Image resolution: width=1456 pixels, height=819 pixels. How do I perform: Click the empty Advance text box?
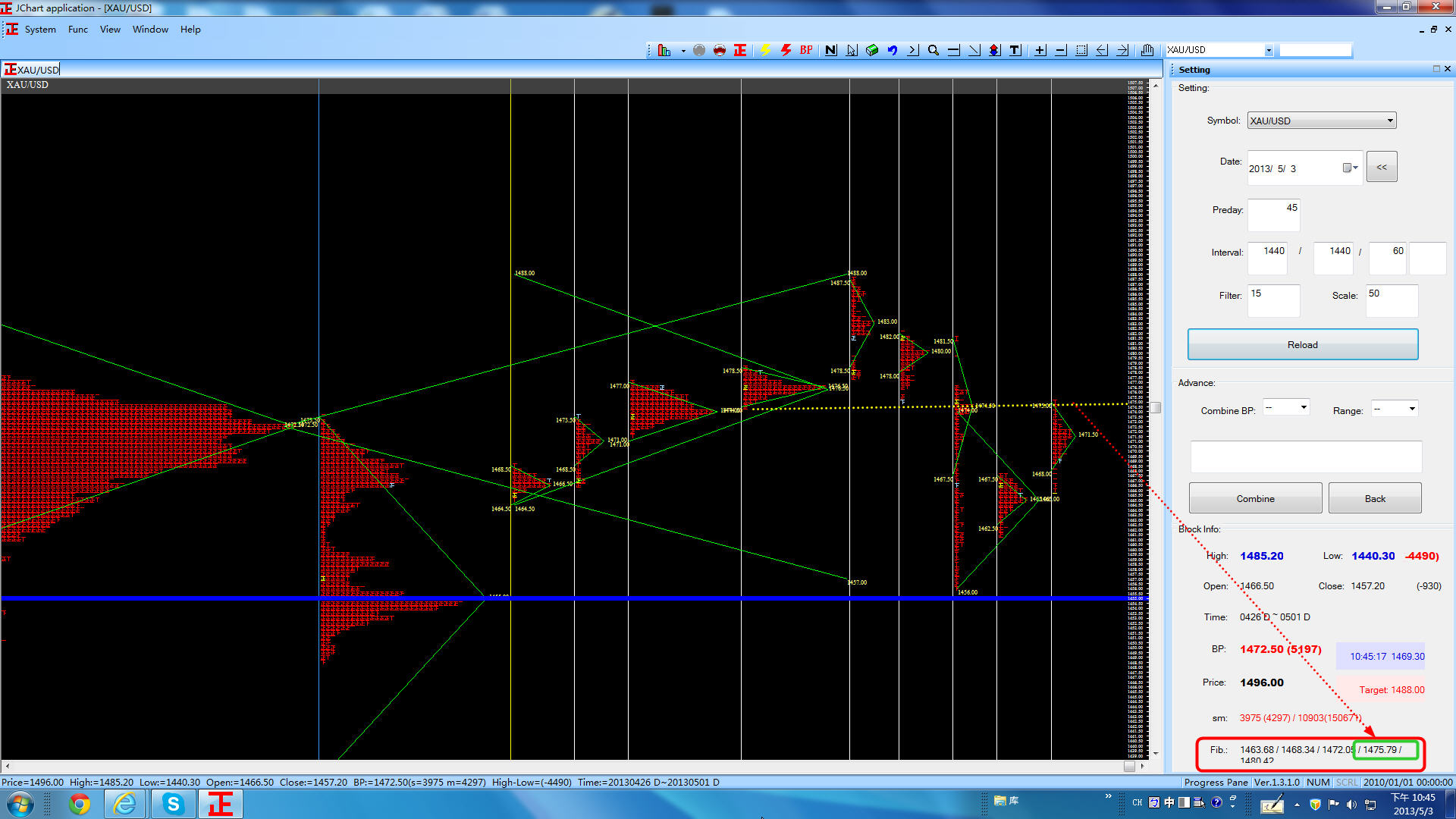1306,457
